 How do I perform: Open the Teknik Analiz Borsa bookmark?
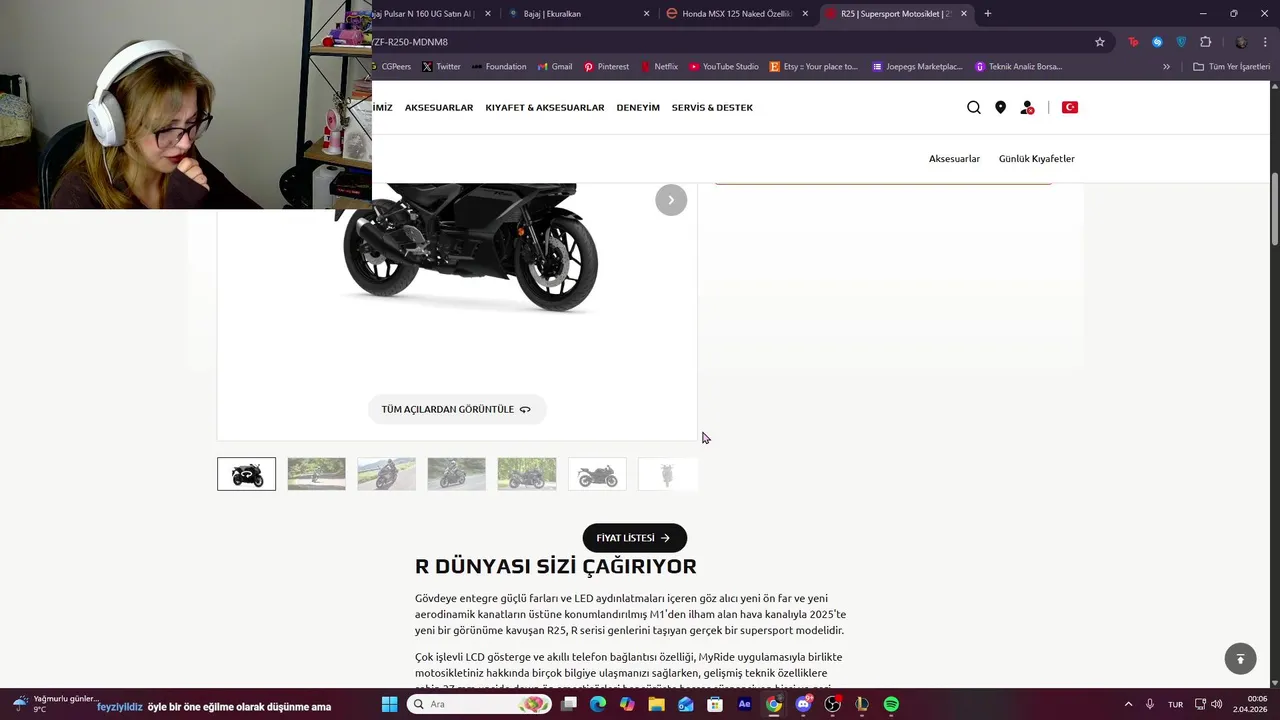[x=1018, y=67]
